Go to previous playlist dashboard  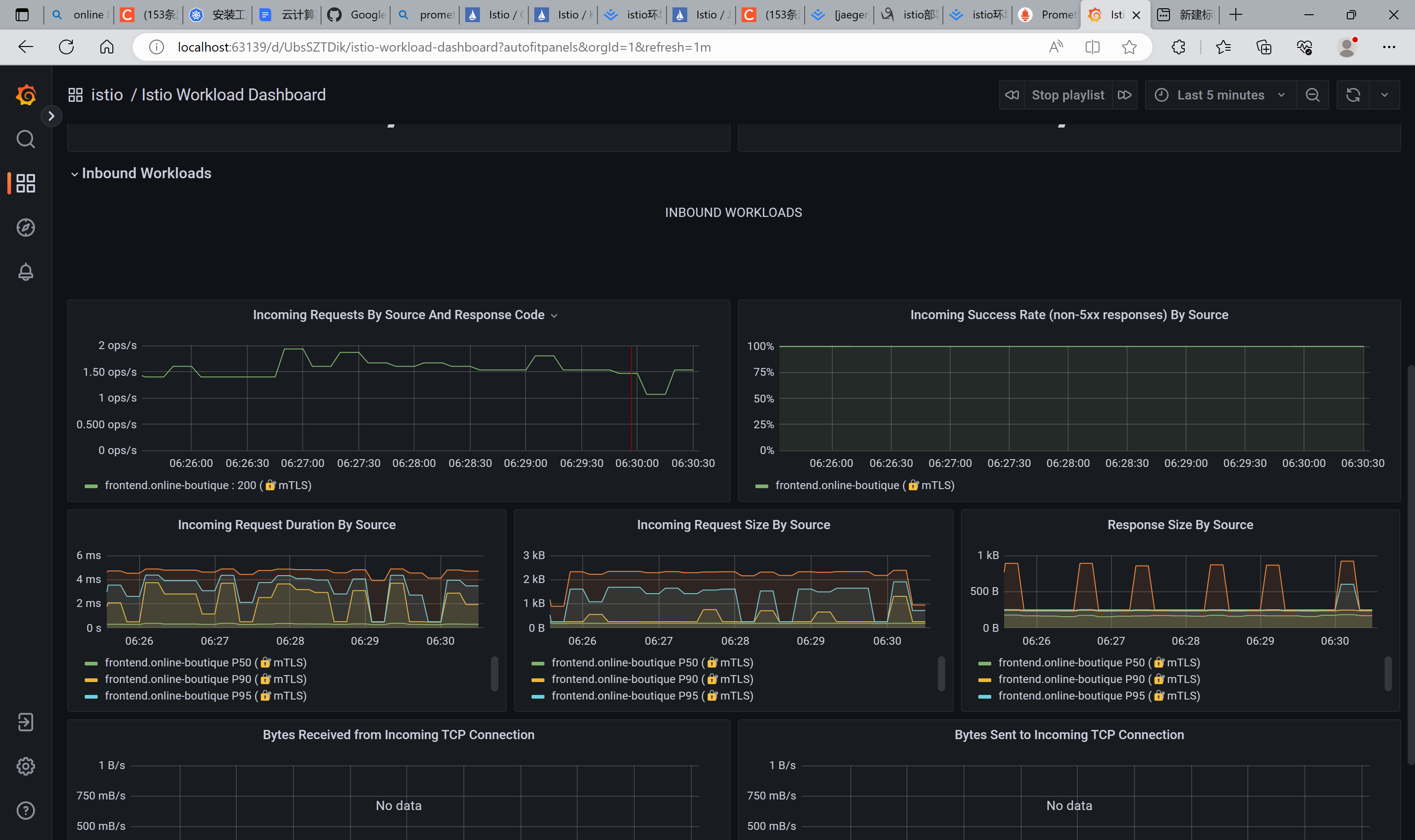[1012, 95]
